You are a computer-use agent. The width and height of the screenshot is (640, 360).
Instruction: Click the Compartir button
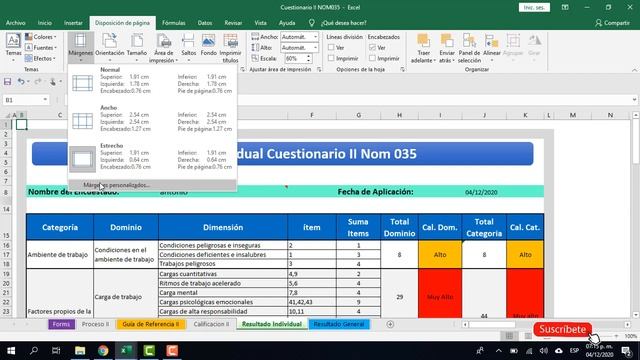612,23
